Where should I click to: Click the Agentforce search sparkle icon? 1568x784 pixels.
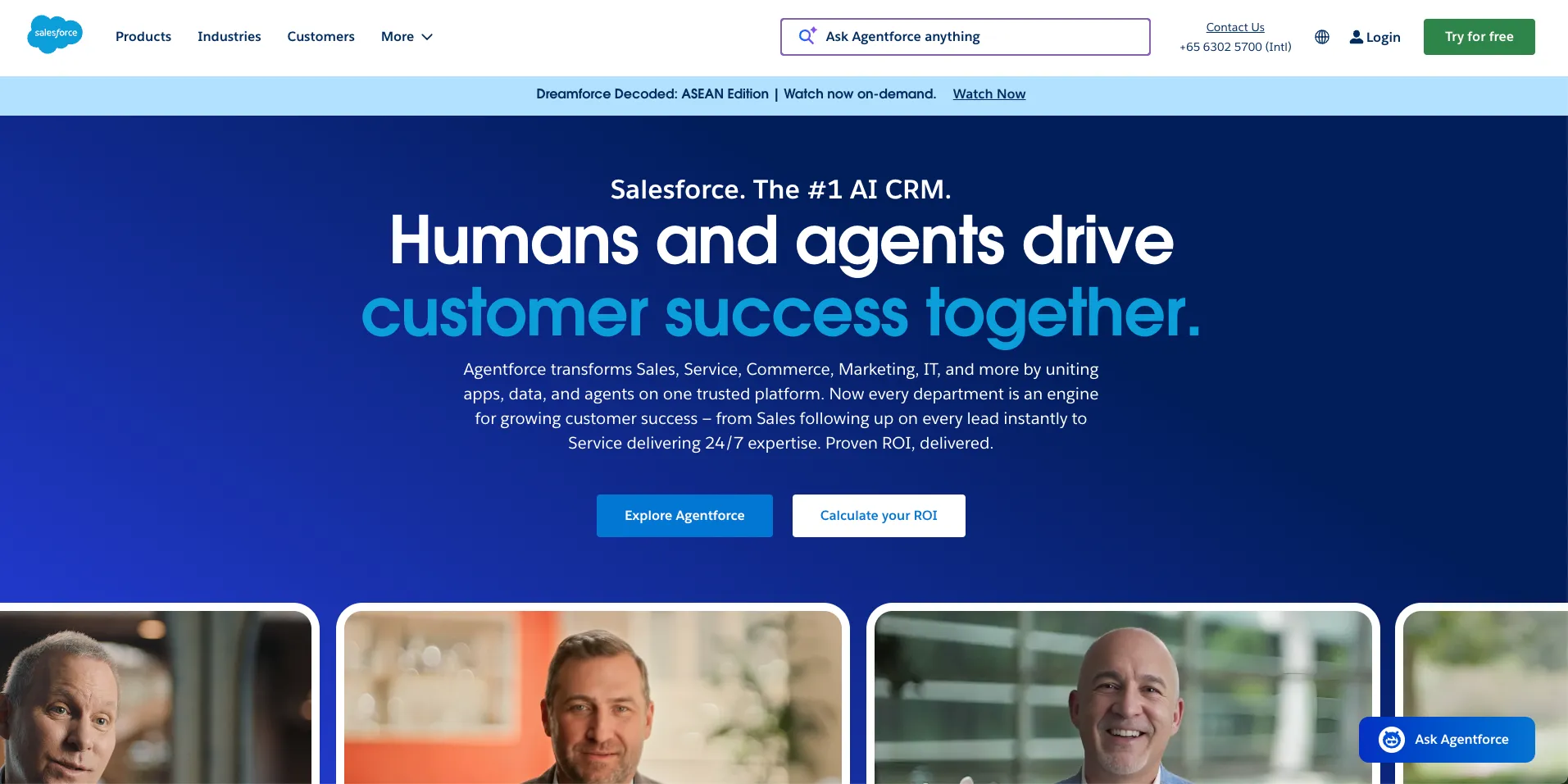[x=807, y=36]
